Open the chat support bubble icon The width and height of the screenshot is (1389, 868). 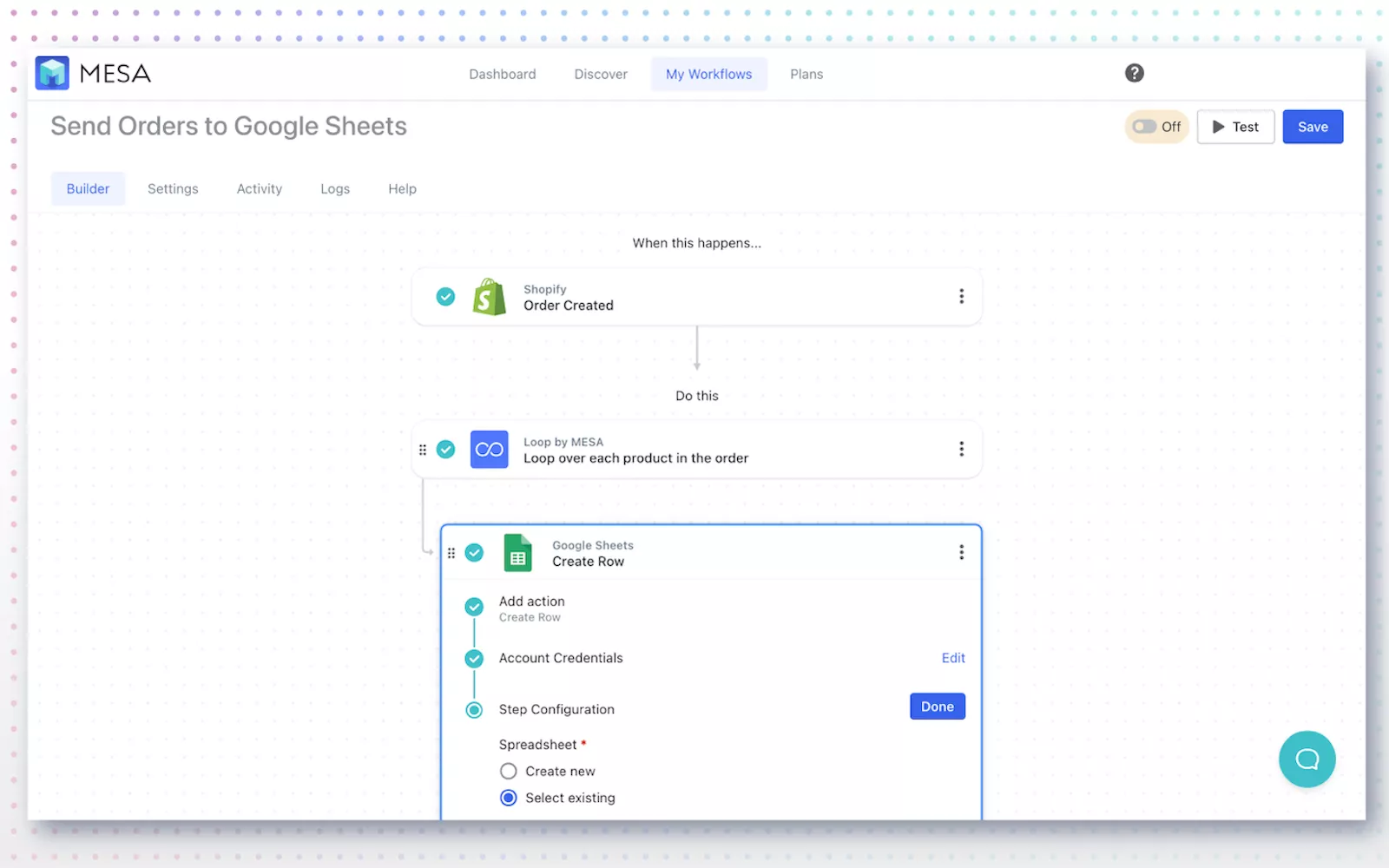point(1307,759)
